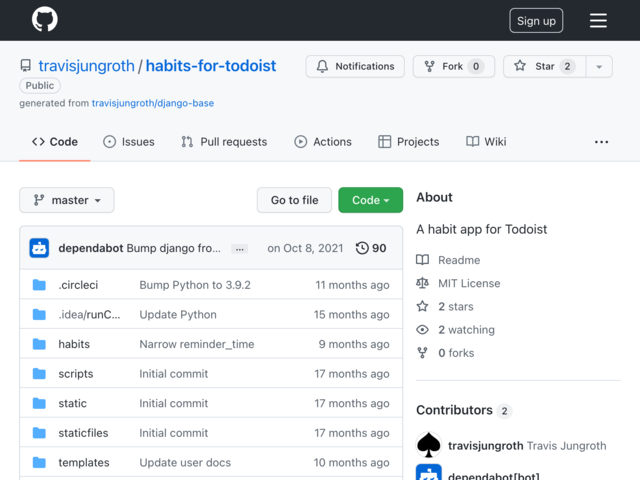
Task: Click the Go to file button
Action: 294,200
